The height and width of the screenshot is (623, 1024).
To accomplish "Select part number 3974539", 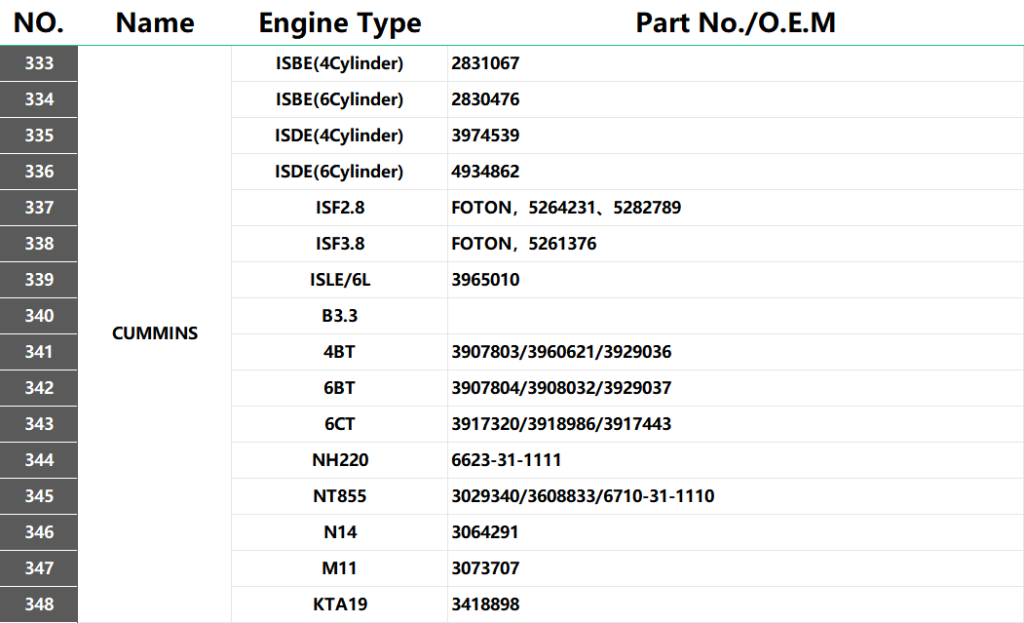I will [x=735, y=135].
